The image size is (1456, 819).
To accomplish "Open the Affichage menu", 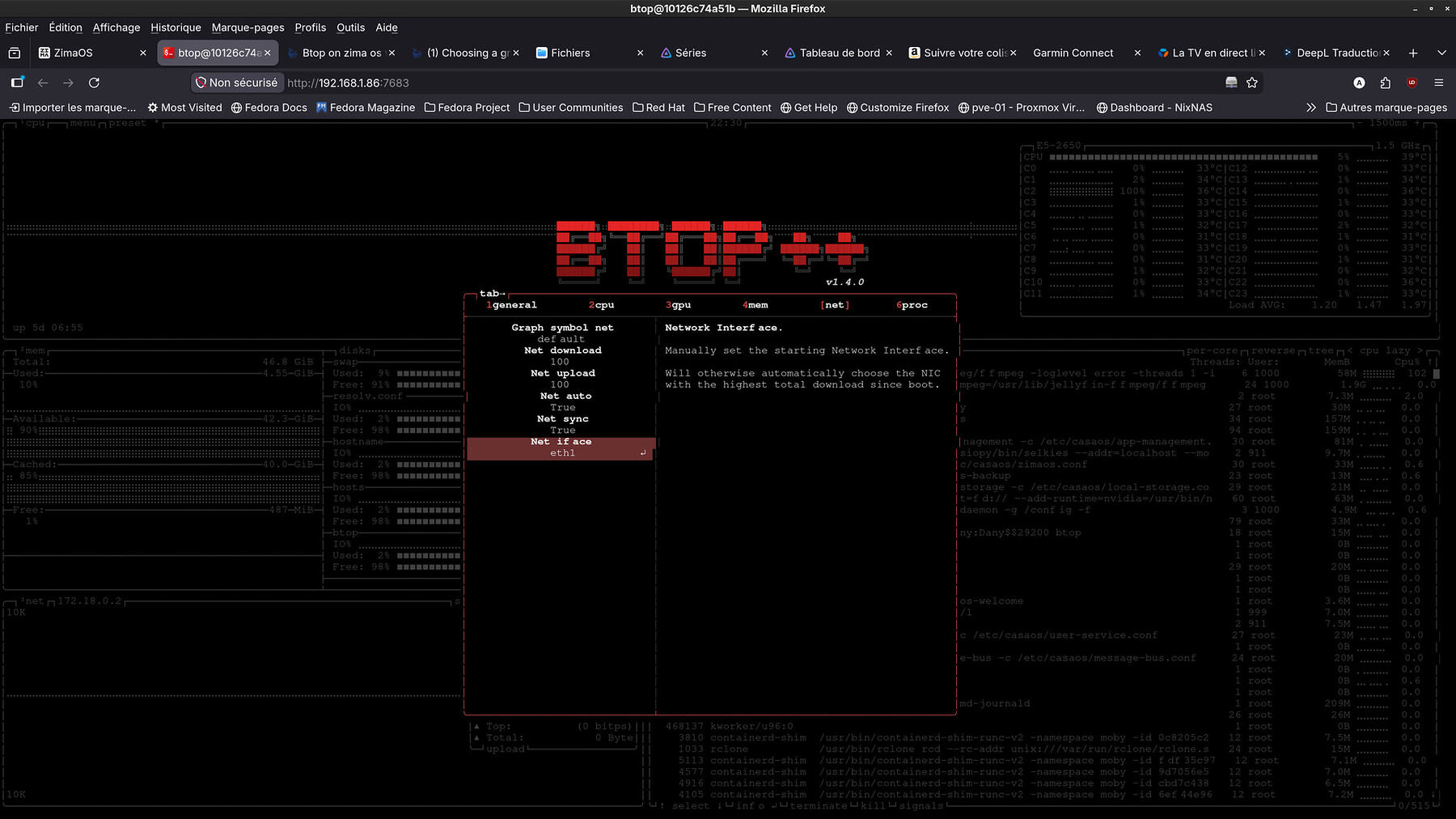I will click(116, 28).
